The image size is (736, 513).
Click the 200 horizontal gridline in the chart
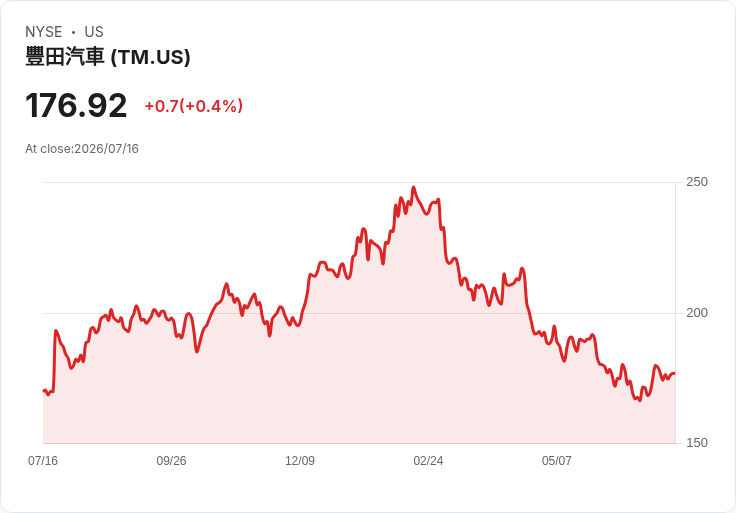pyautogui.click(x=359, y=313)
